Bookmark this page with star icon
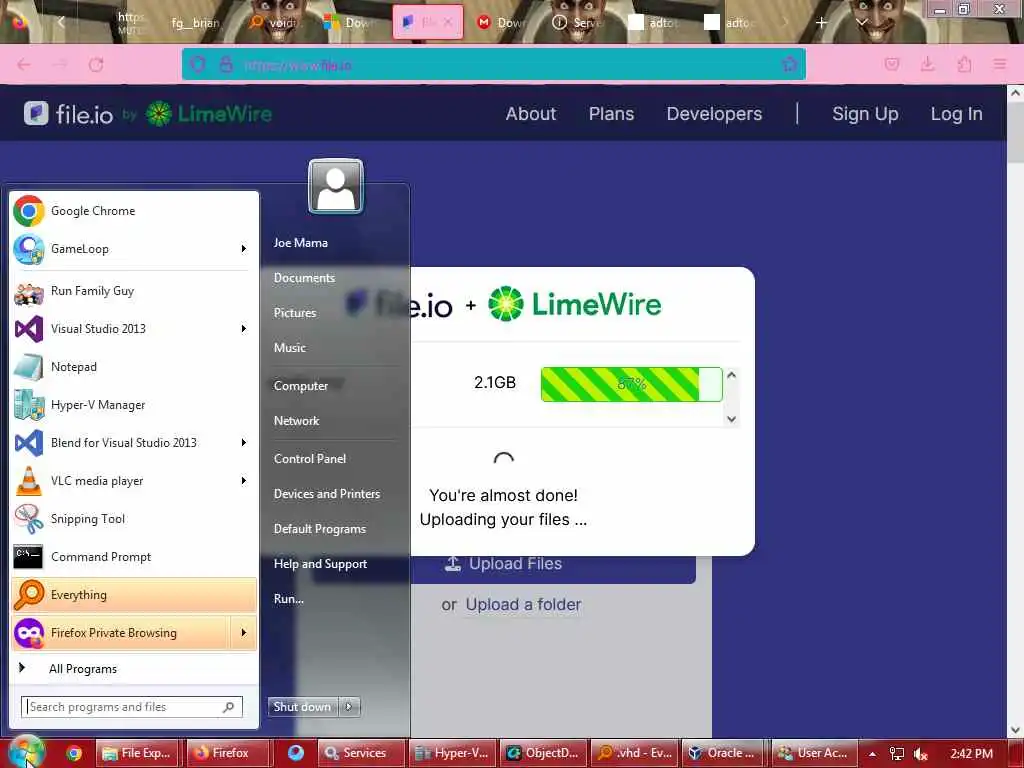 point(790,64)
